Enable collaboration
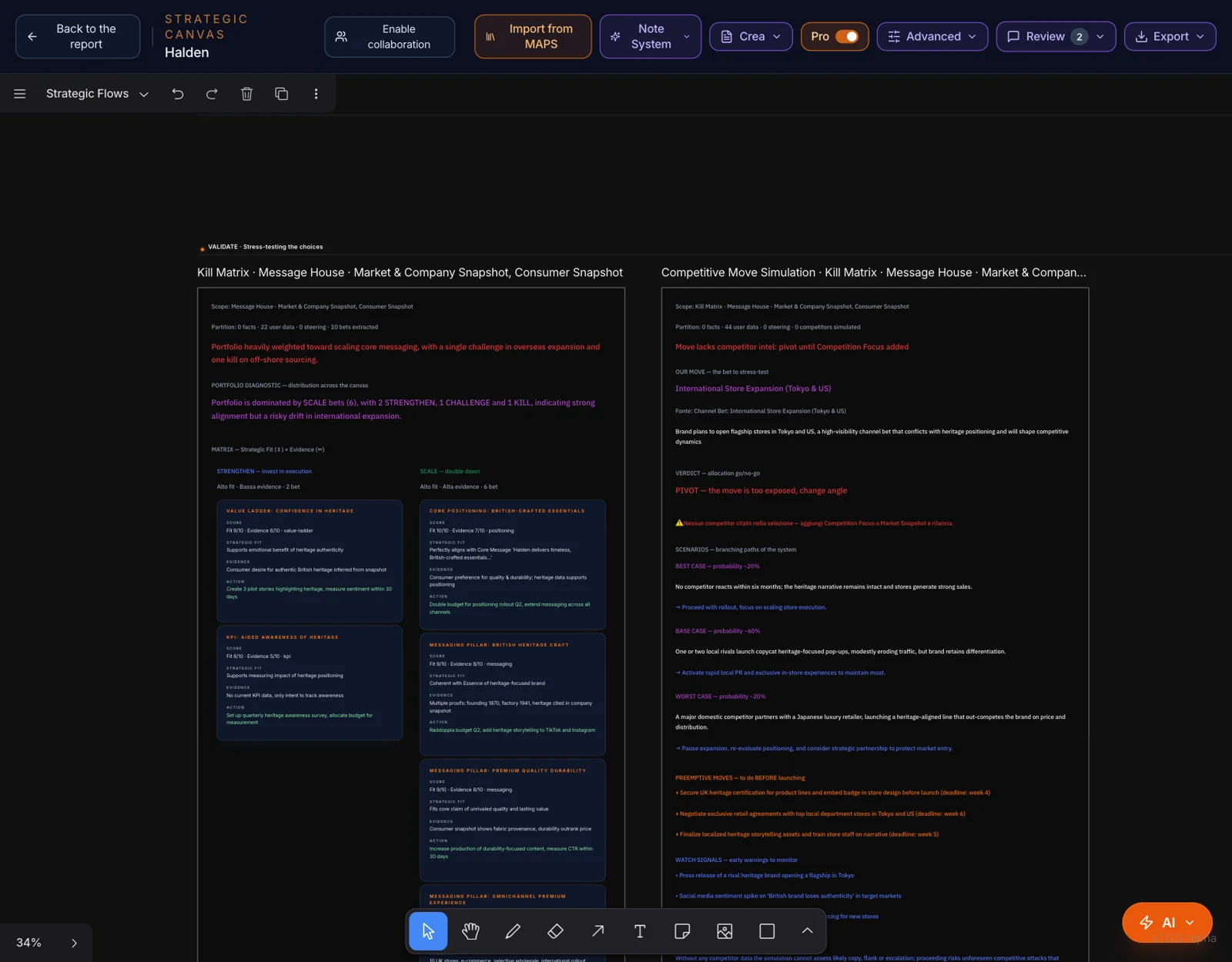The image size is (1232, 962). click(390, 37)
